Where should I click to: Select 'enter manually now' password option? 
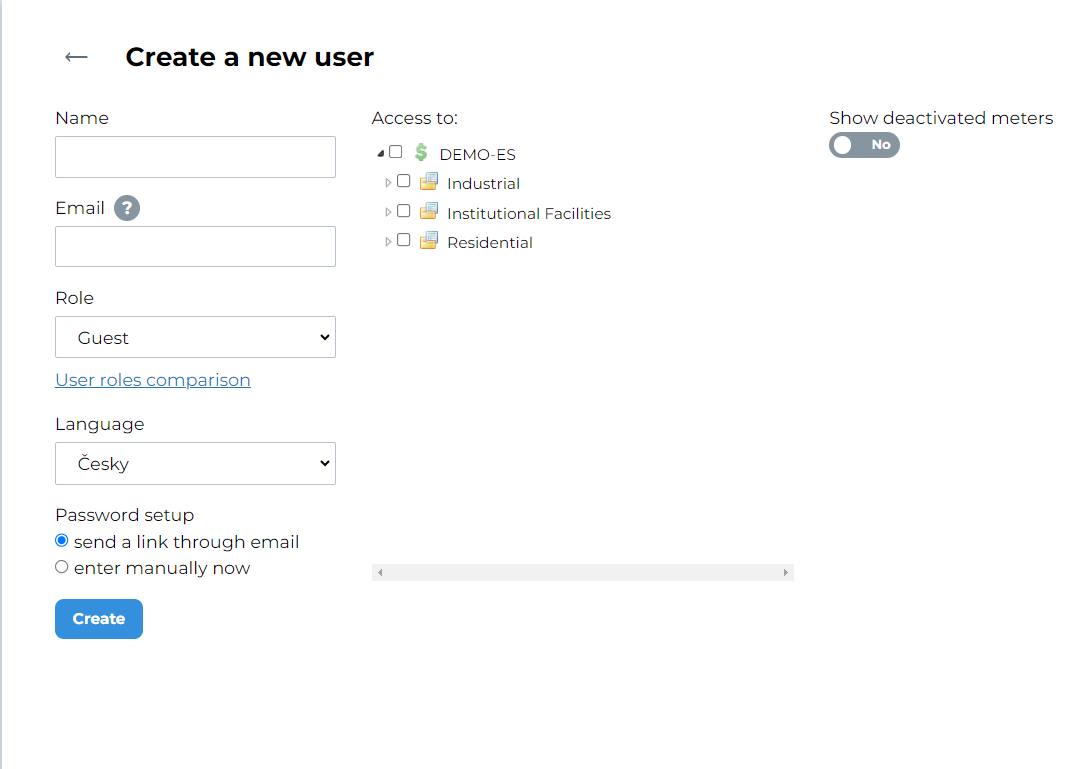[x=62, y=567]
